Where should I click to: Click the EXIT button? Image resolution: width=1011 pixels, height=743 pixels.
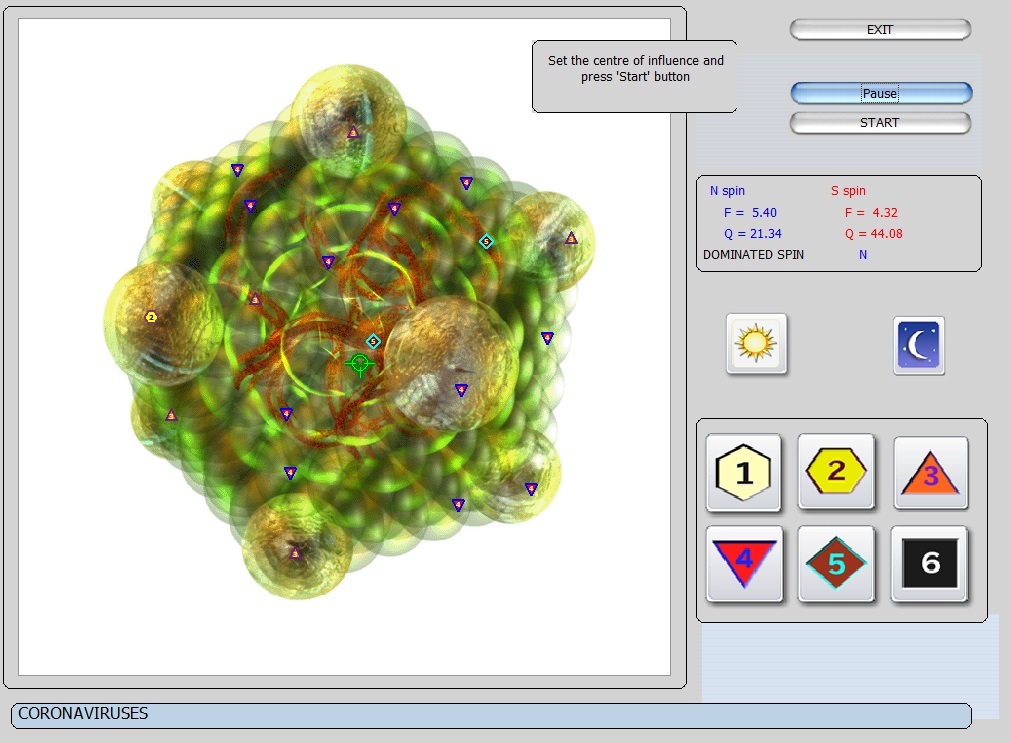coord(879,30)
